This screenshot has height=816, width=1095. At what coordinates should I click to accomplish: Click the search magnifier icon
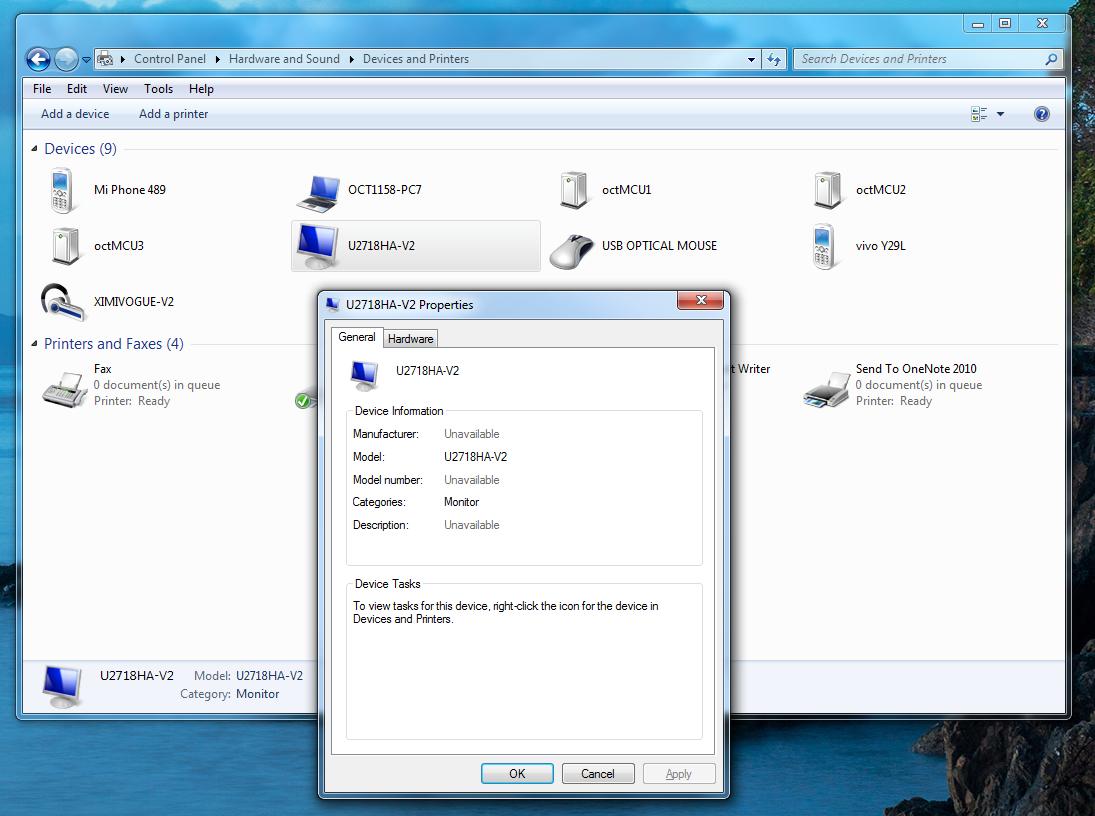(x=1051, y=59)
